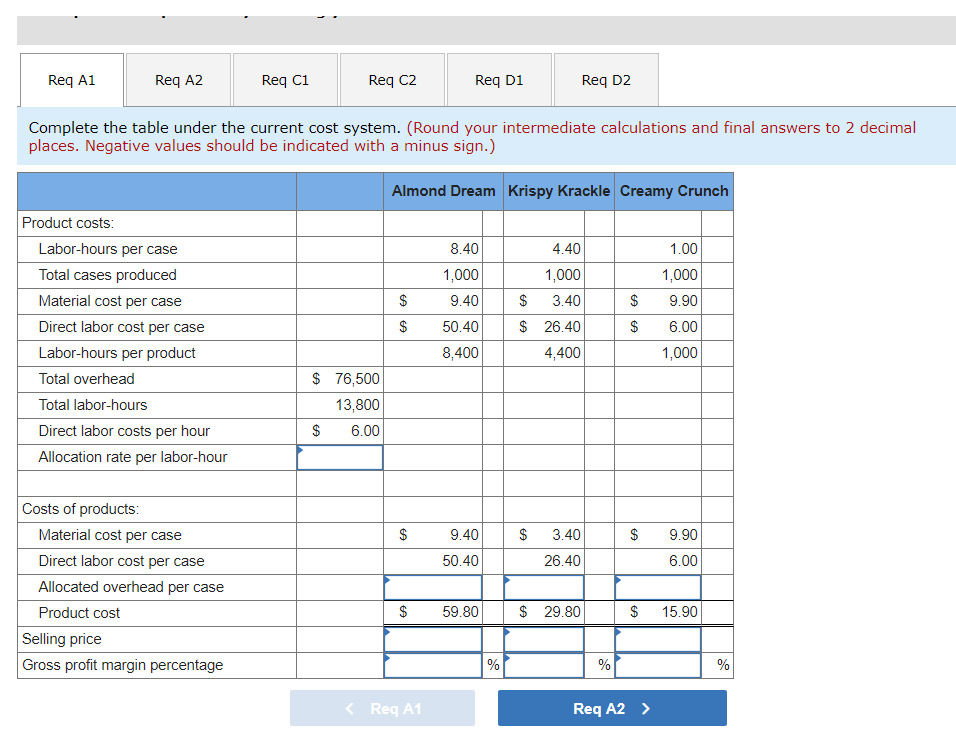The width and height of the screenshot is (956, 739).
Task: Click the 'Total labor-hours' row label
Action: click(x=93, y=405)
